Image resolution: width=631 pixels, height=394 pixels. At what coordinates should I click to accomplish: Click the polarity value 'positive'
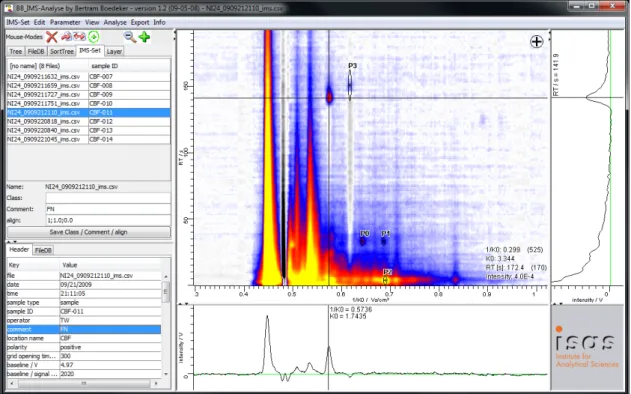point(110,347)
